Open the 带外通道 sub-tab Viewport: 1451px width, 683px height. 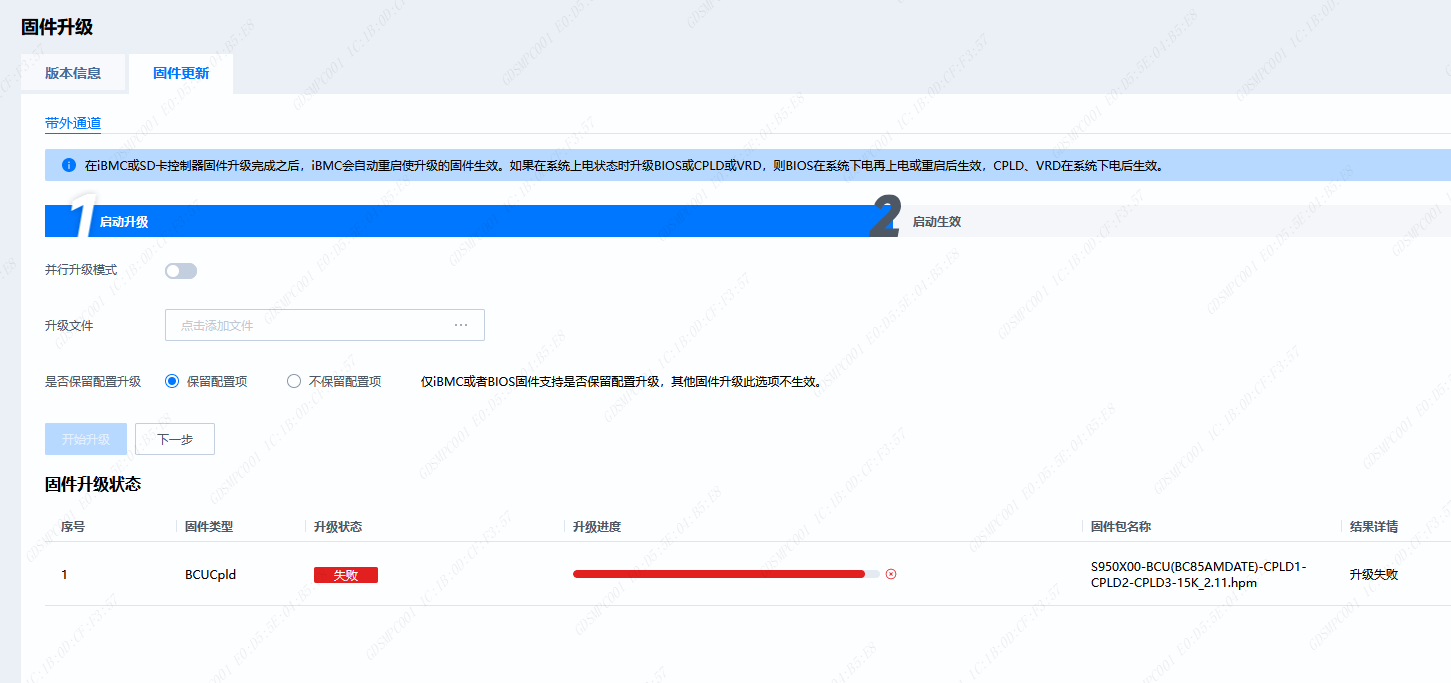(73, 123)
